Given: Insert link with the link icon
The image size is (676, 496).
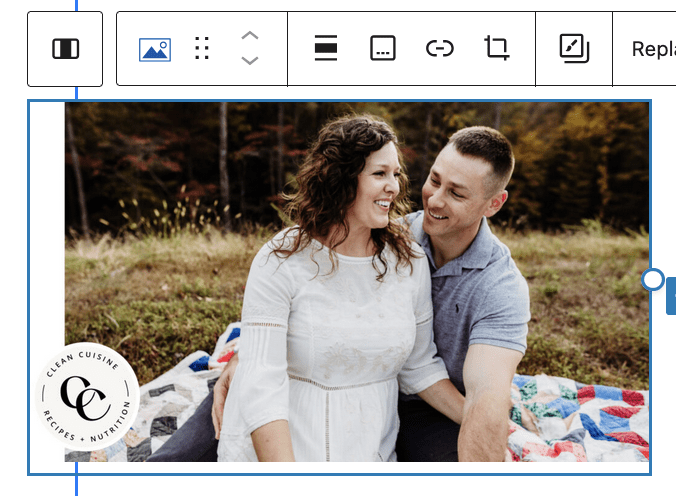Looking at the screenshot, I should 440,48.
